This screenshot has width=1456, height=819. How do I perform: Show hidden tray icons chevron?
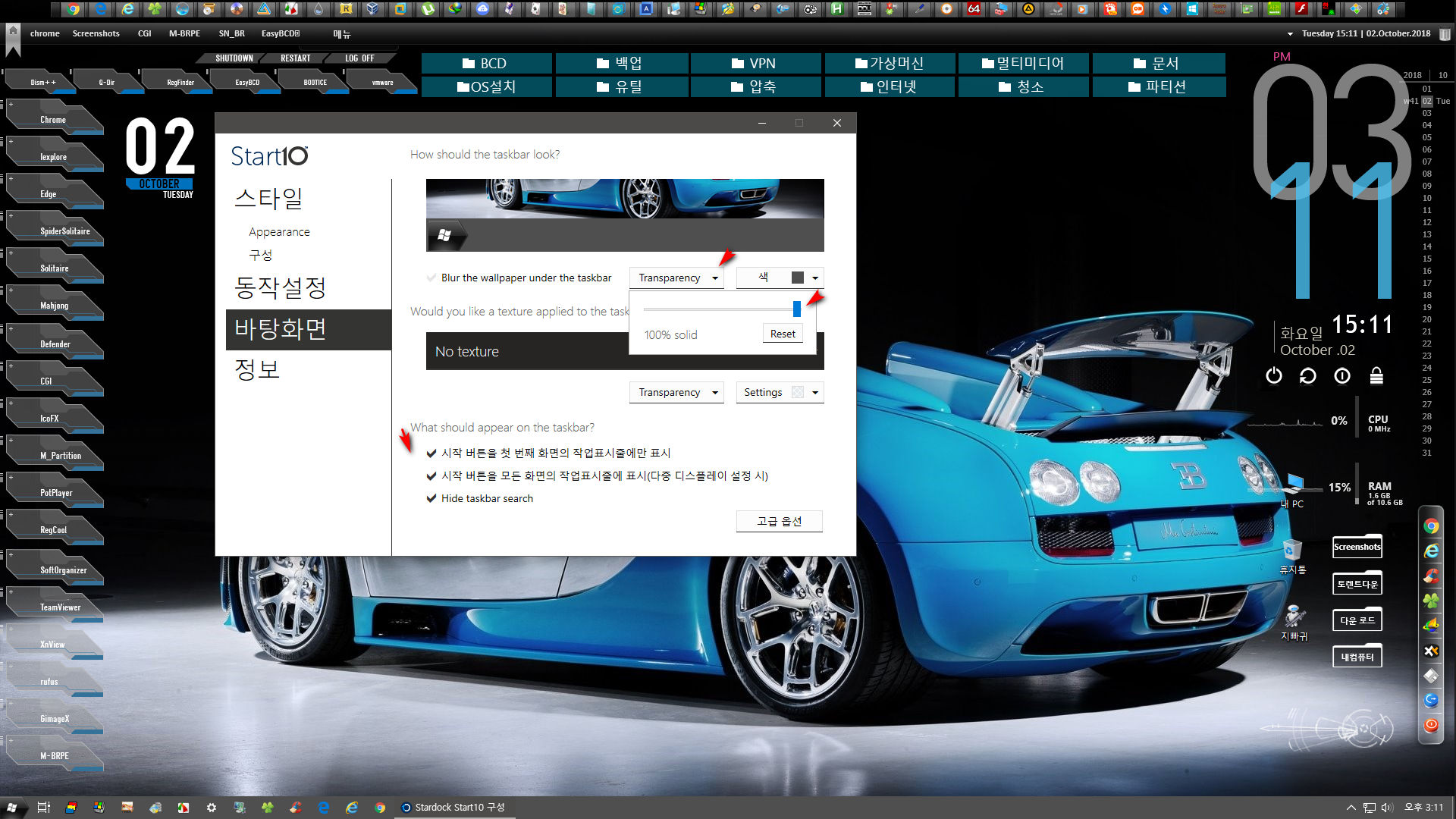click(1351, 808)
